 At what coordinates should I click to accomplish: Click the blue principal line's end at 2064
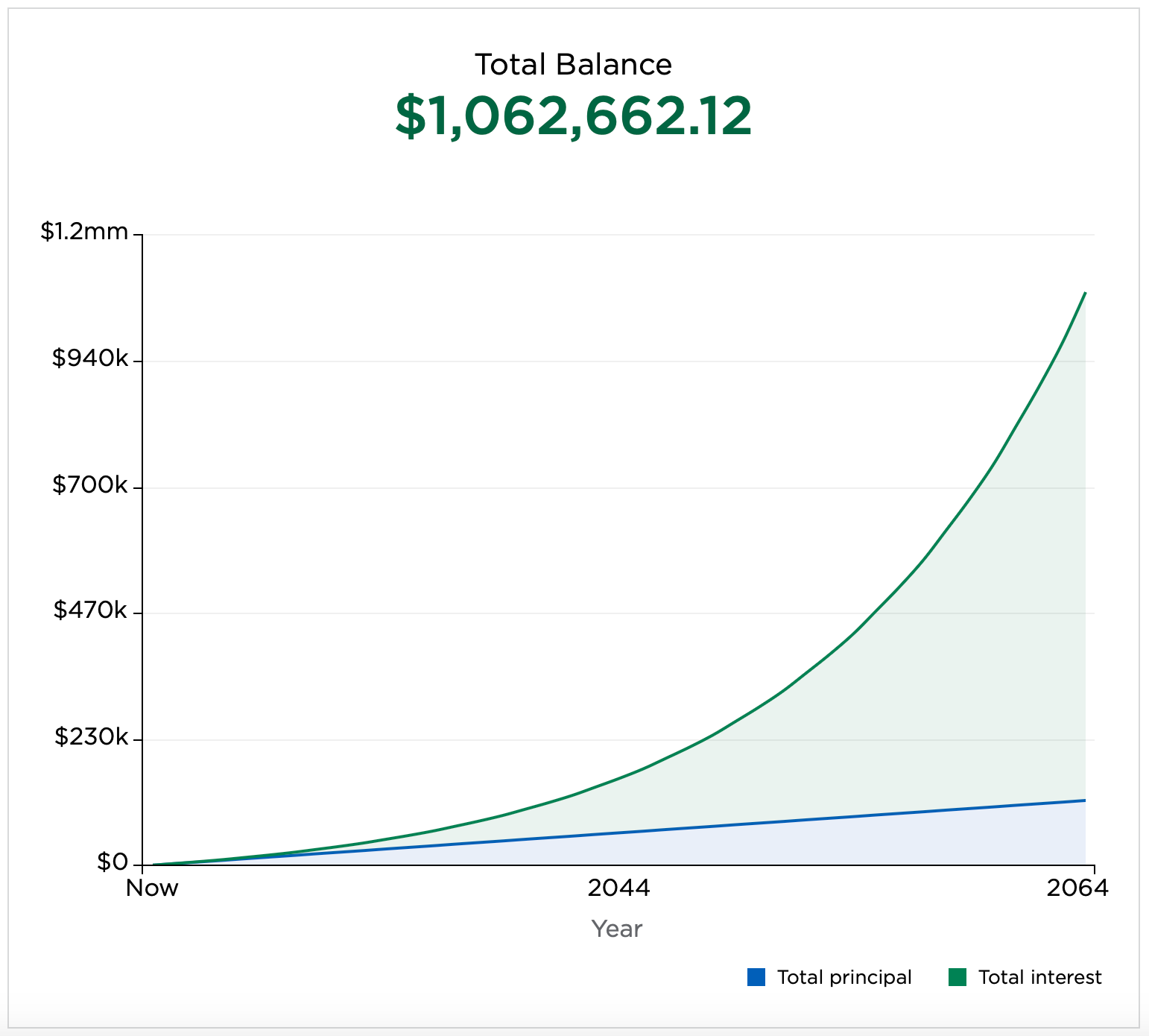coord(1085,800)
